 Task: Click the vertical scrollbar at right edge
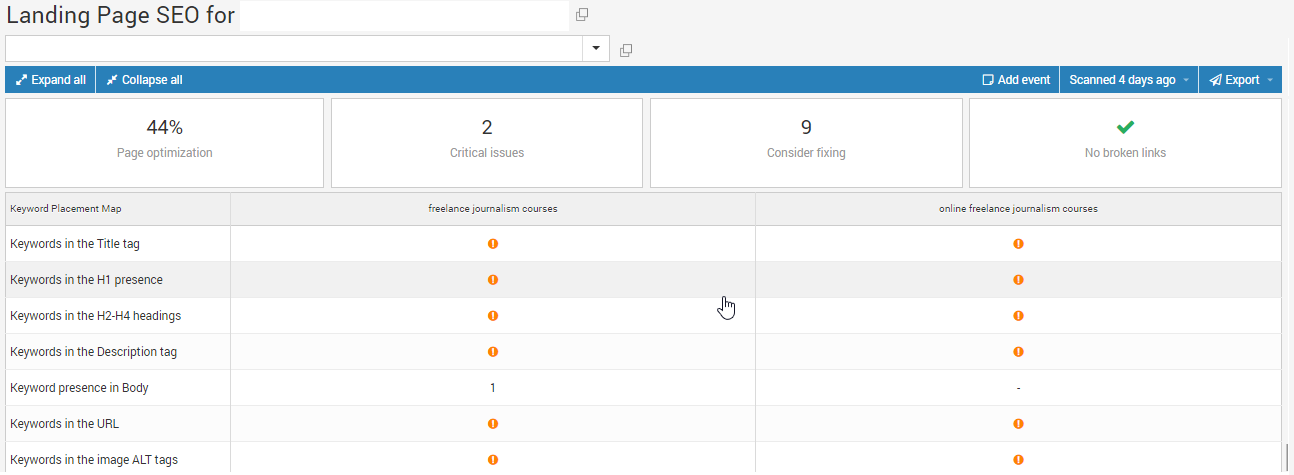1287,456
